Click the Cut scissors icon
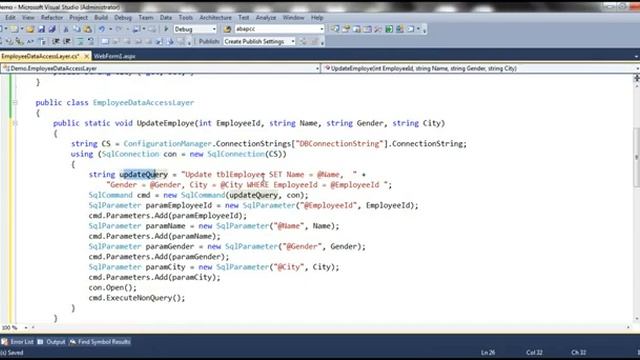The image size is (640, 360). point(66,29)
